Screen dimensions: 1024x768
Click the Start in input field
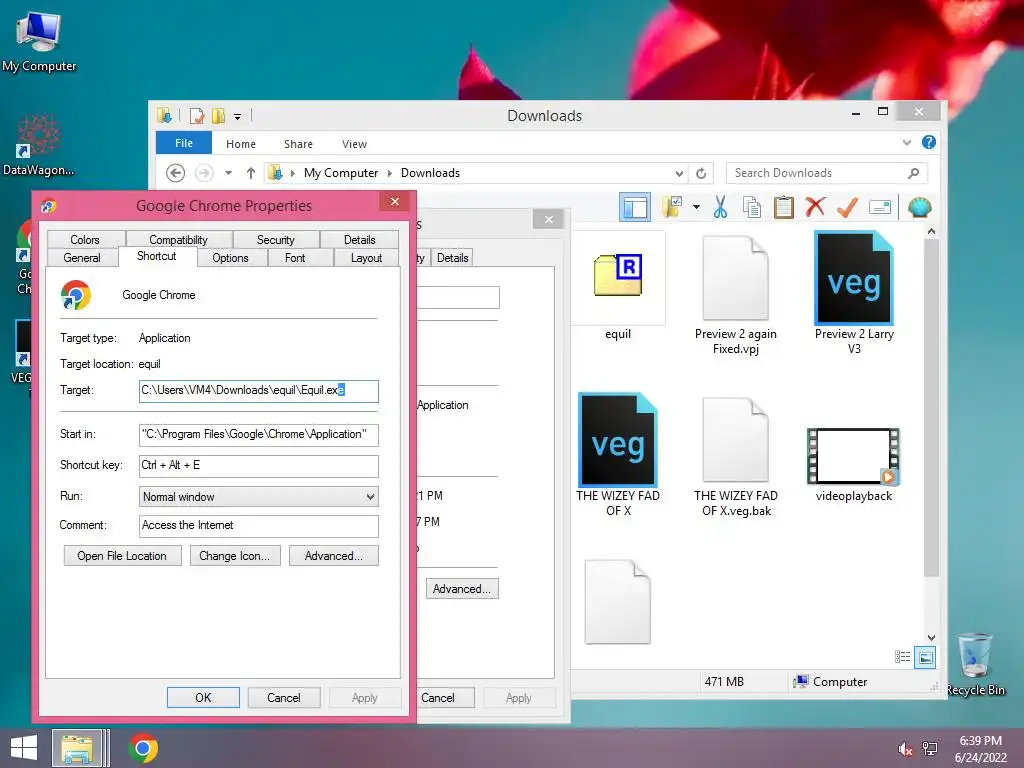pos(259,434)
